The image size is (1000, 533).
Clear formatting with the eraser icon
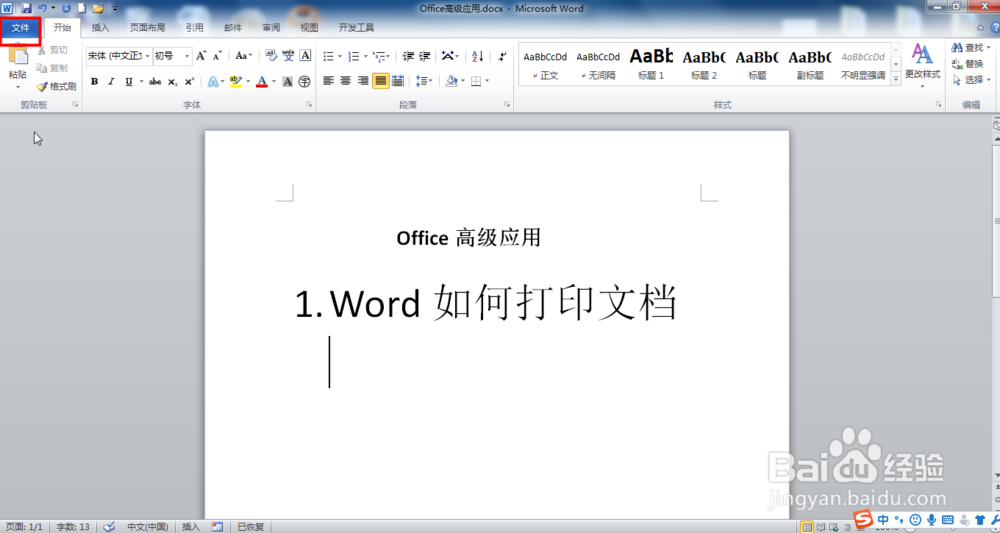click(271, 55)
